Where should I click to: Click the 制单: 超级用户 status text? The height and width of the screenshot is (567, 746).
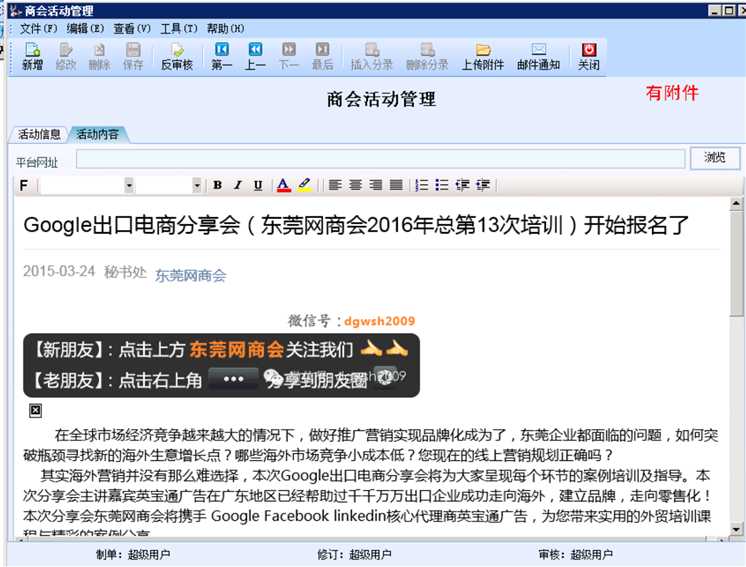pos(133,555)
